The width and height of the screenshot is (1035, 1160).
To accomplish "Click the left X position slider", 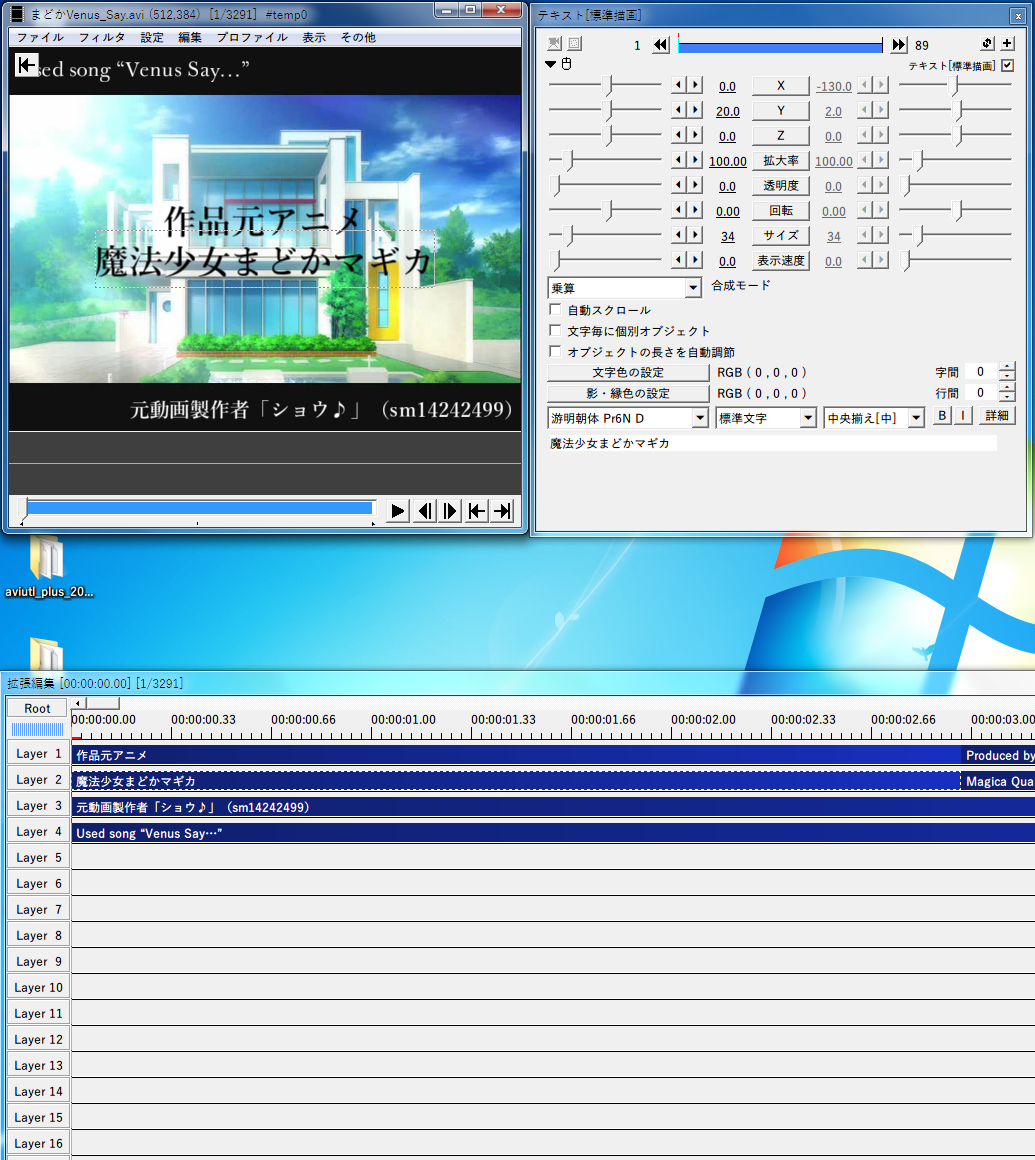I will (605, 86).
